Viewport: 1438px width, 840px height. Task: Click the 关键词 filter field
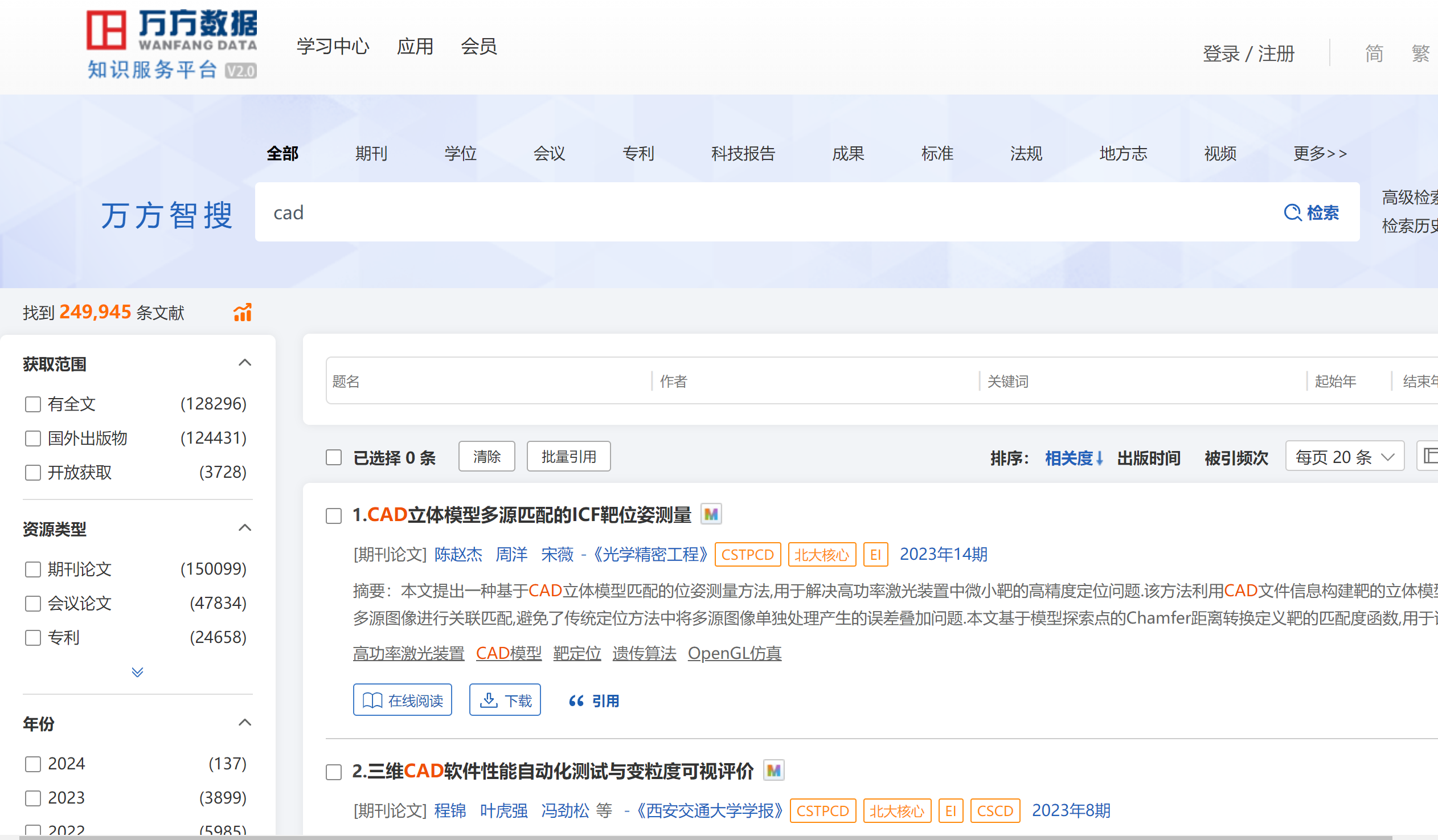1144,380
